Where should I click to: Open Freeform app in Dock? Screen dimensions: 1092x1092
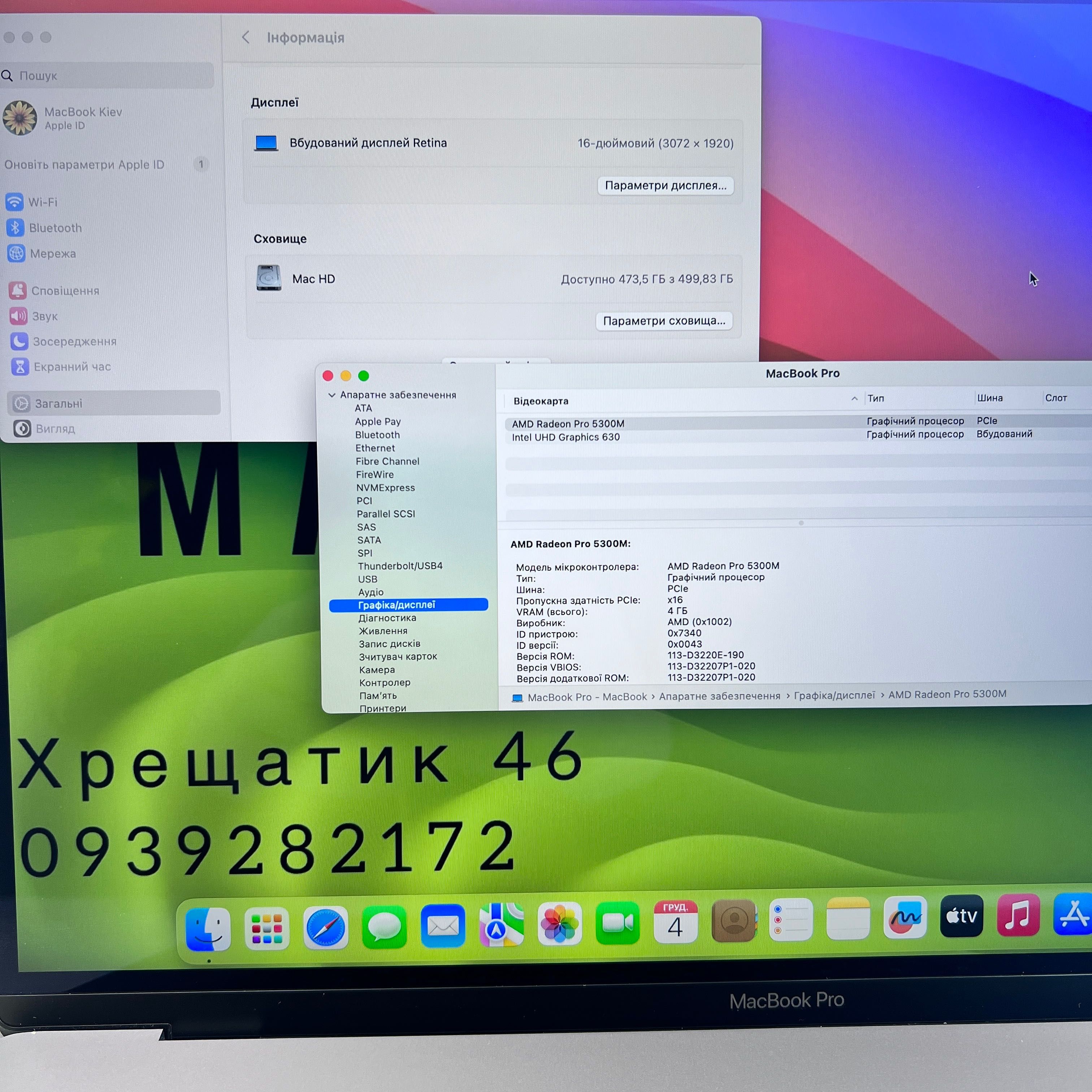tap(905, 917)
